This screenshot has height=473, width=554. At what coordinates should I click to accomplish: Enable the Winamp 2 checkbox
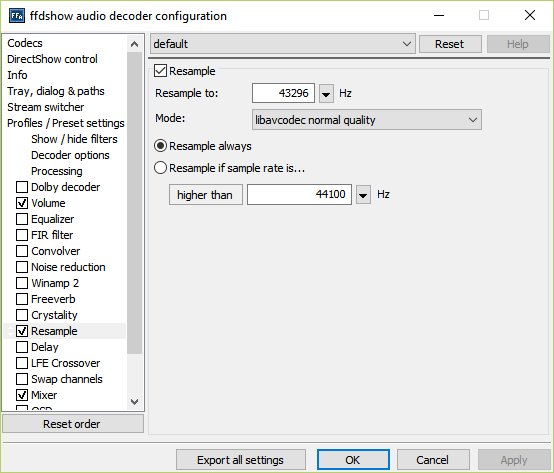pyautogui.click(x=22, y=283)
